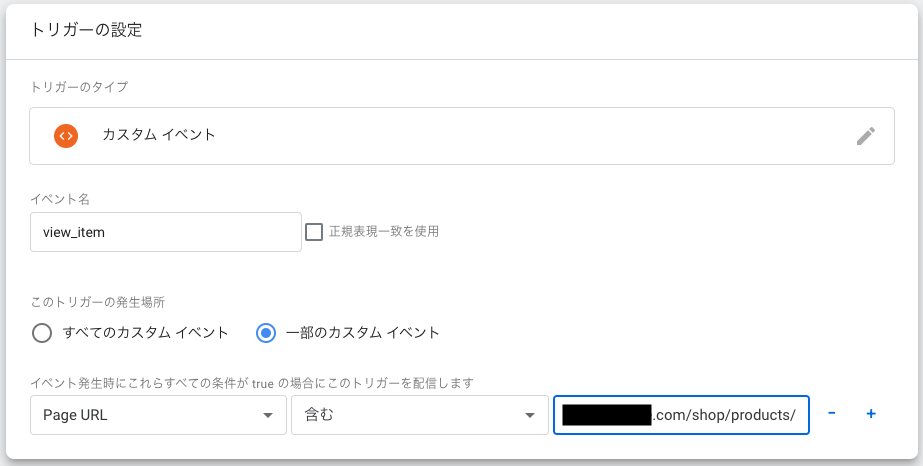The width and height of the screenshot is (923, 466).
Task: Select the すべてのカスタム イベント radio button
Action: tap(42, 333)
